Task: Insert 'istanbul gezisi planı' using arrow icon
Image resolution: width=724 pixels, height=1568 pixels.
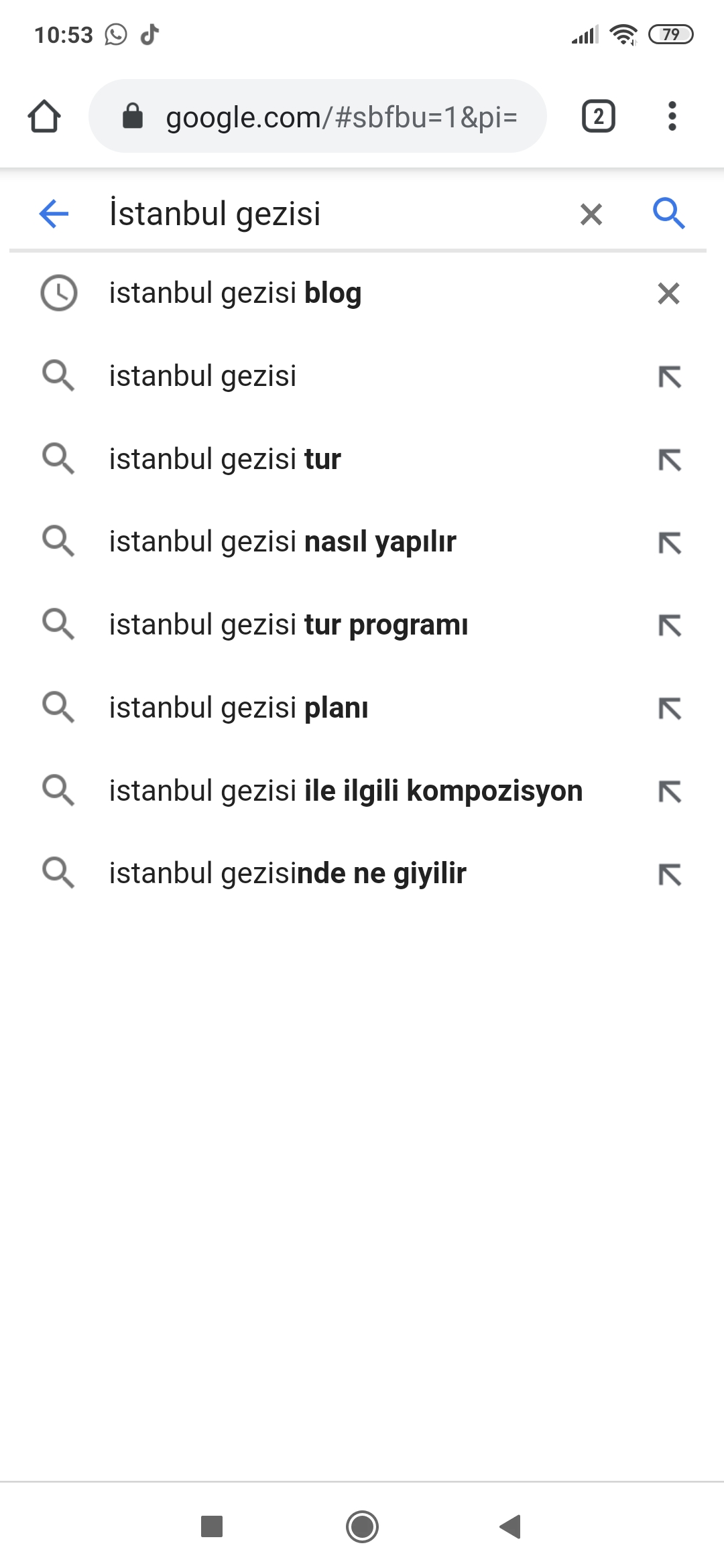Action: (x=670, y=709)
